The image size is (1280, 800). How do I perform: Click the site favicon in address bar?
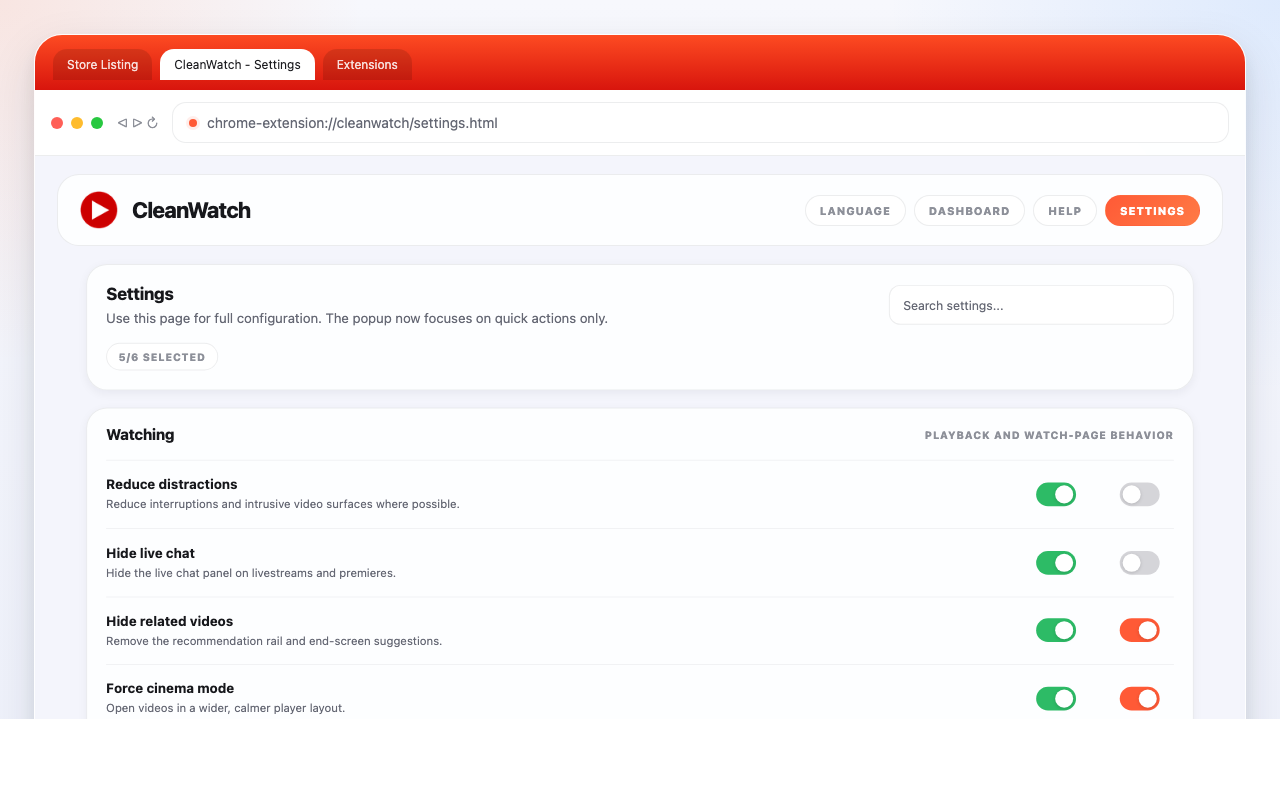click(x=193, y=123)
